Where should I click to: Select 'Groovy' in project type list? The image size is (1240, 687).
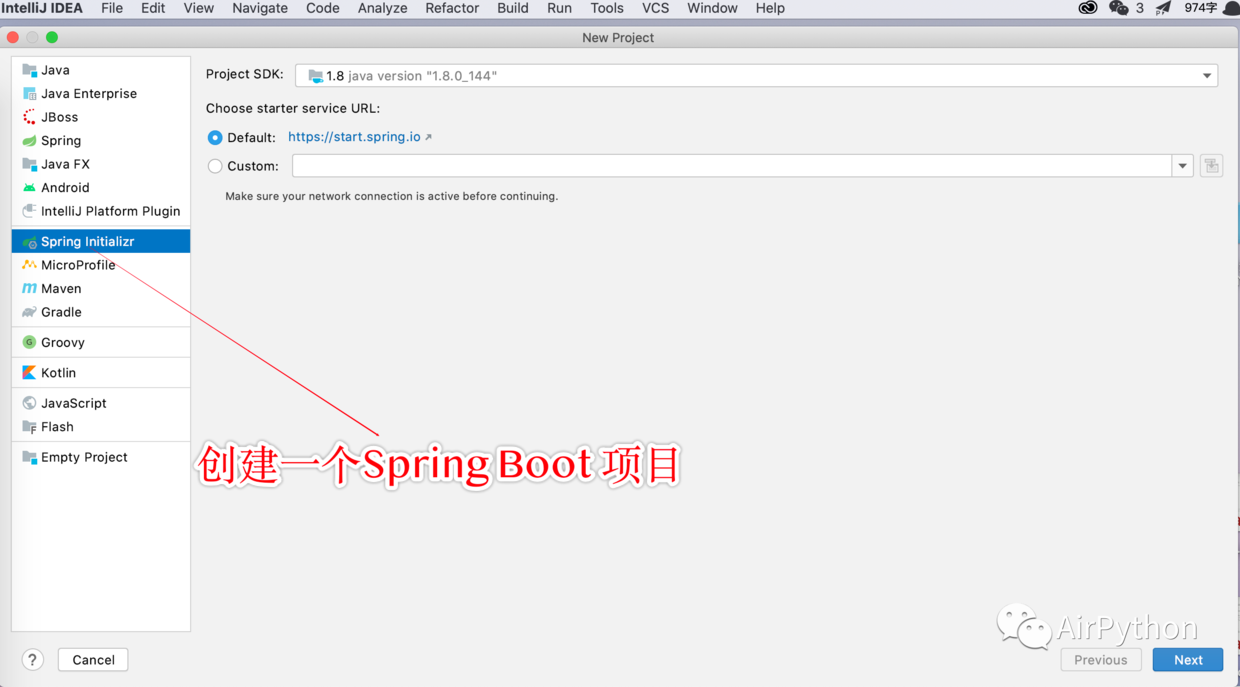[x=101, y=342]
